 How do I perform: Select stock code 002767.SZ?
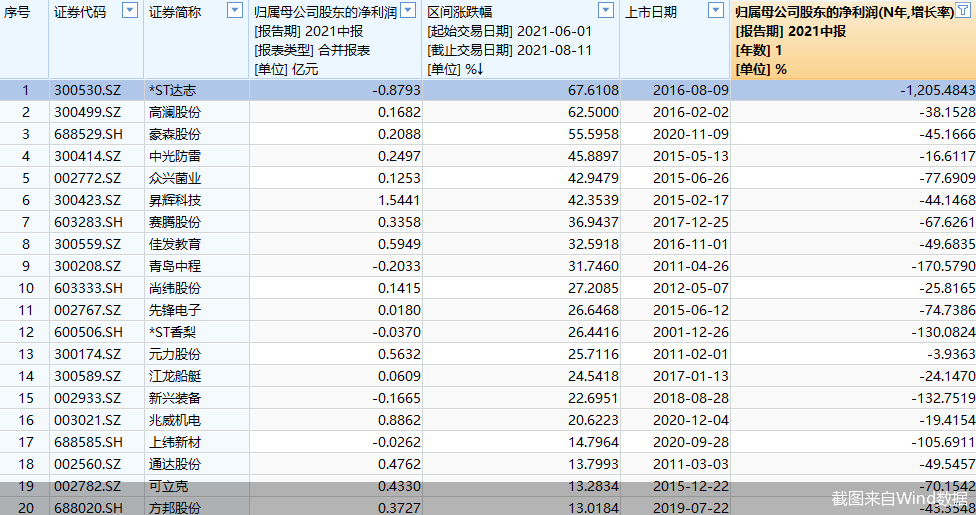point(87,310)
